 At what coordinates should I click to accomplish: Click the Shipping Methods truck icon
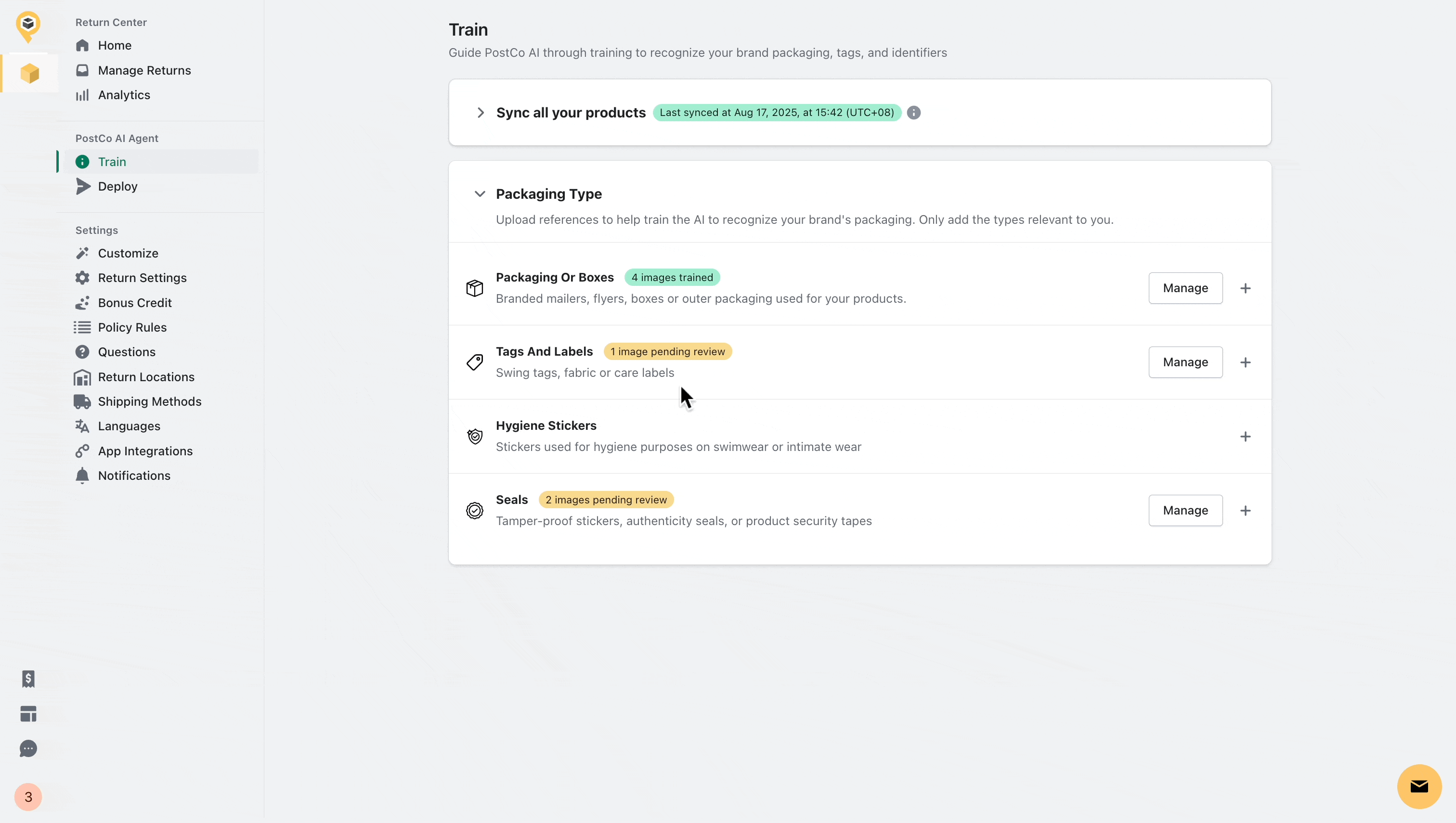coord(82,401)
